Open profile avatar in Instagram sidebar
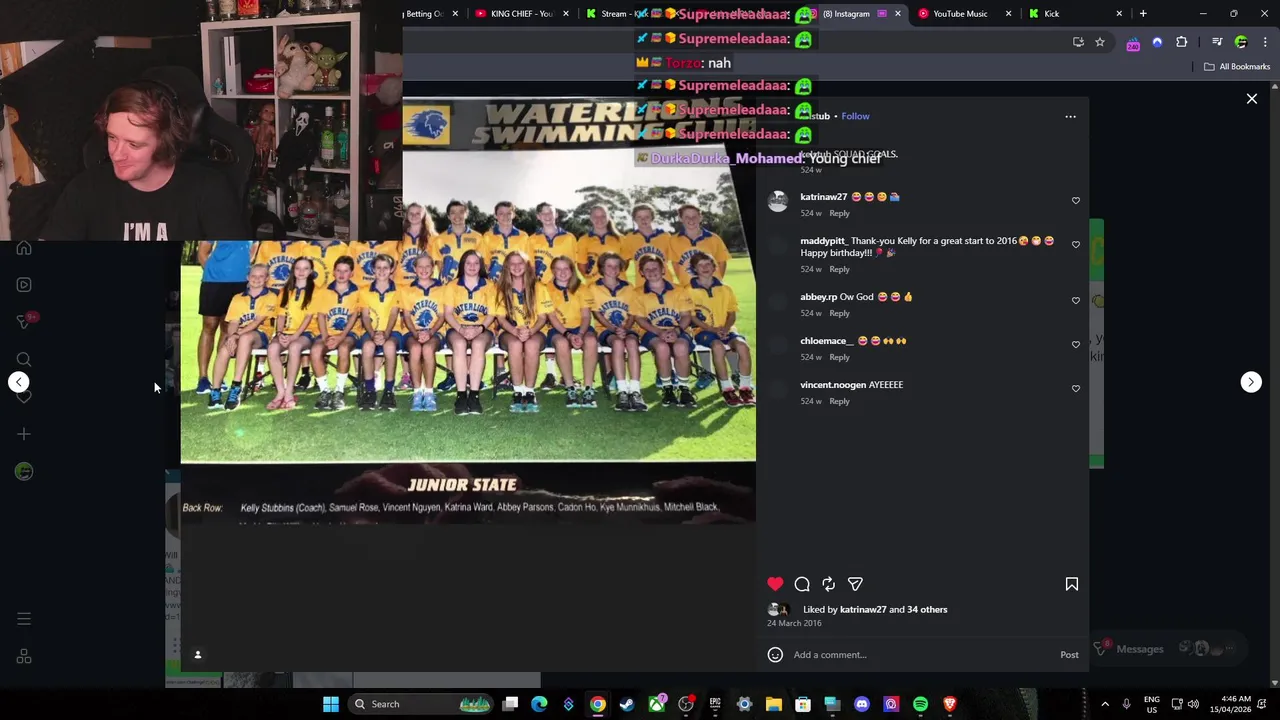Image resolution: width=1280 pixels, height=720 pixels. [24, 471]
